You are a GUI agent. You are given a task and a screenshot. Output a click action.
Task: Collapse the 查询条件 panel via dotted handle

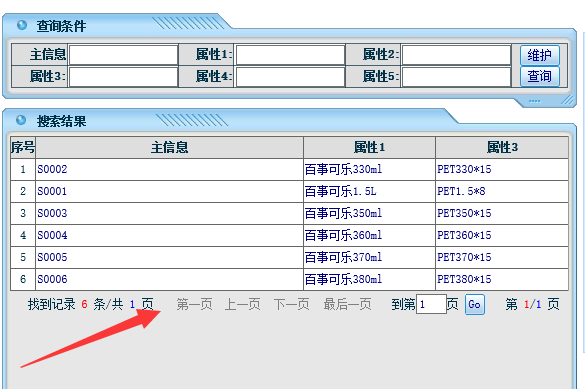tap(534, 101)
